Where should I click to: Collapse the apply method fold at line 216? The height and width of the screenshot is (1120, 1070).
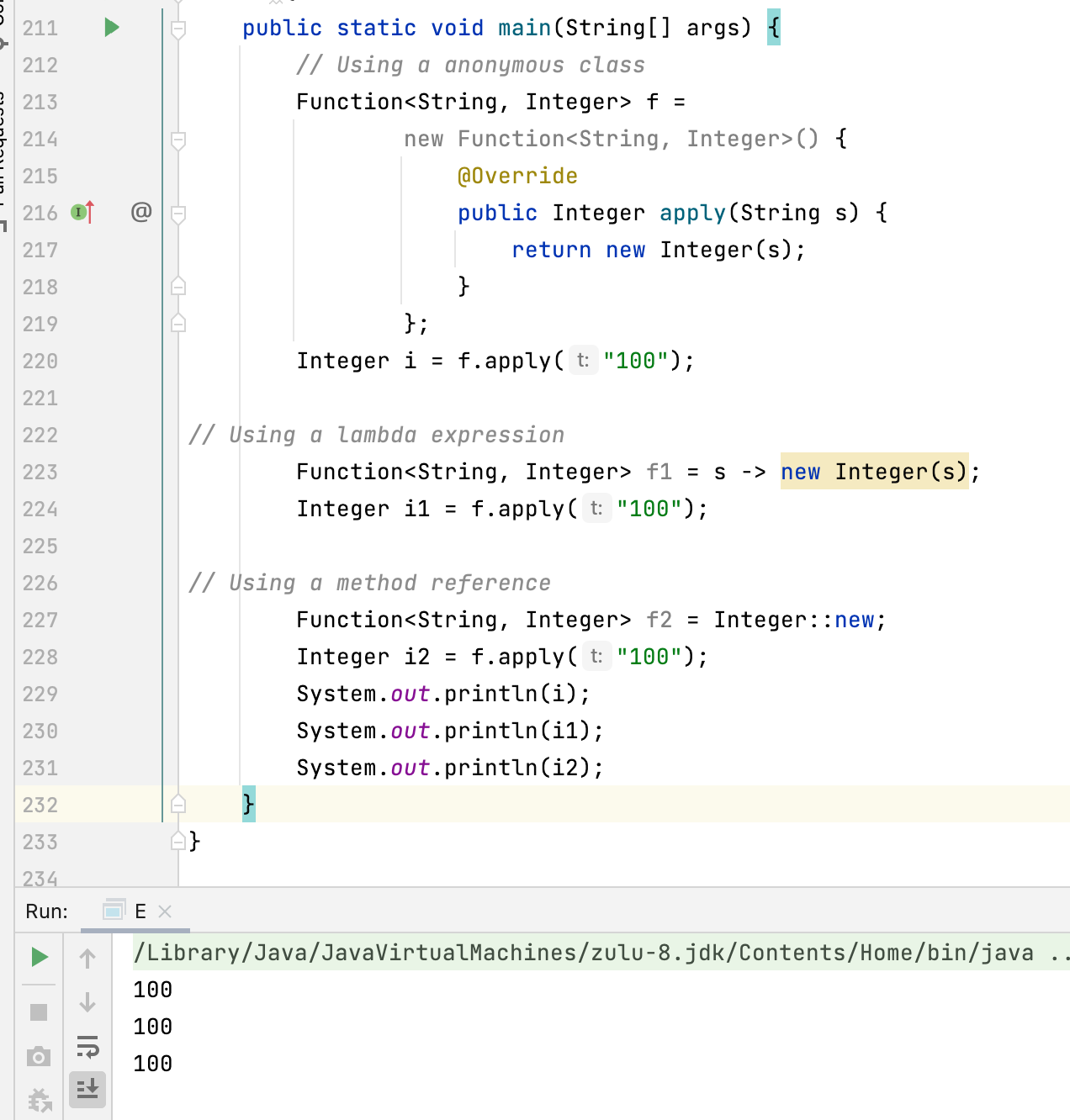178,214
